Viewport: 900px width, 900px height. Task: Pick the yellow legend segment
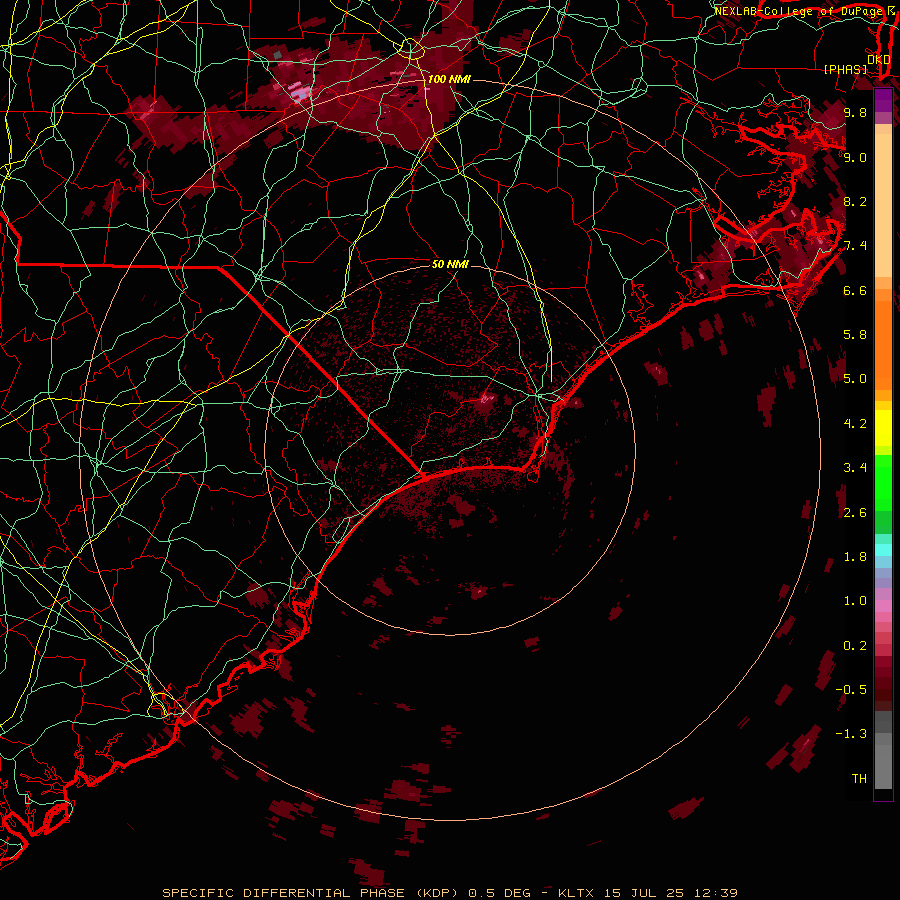[883, 428]
